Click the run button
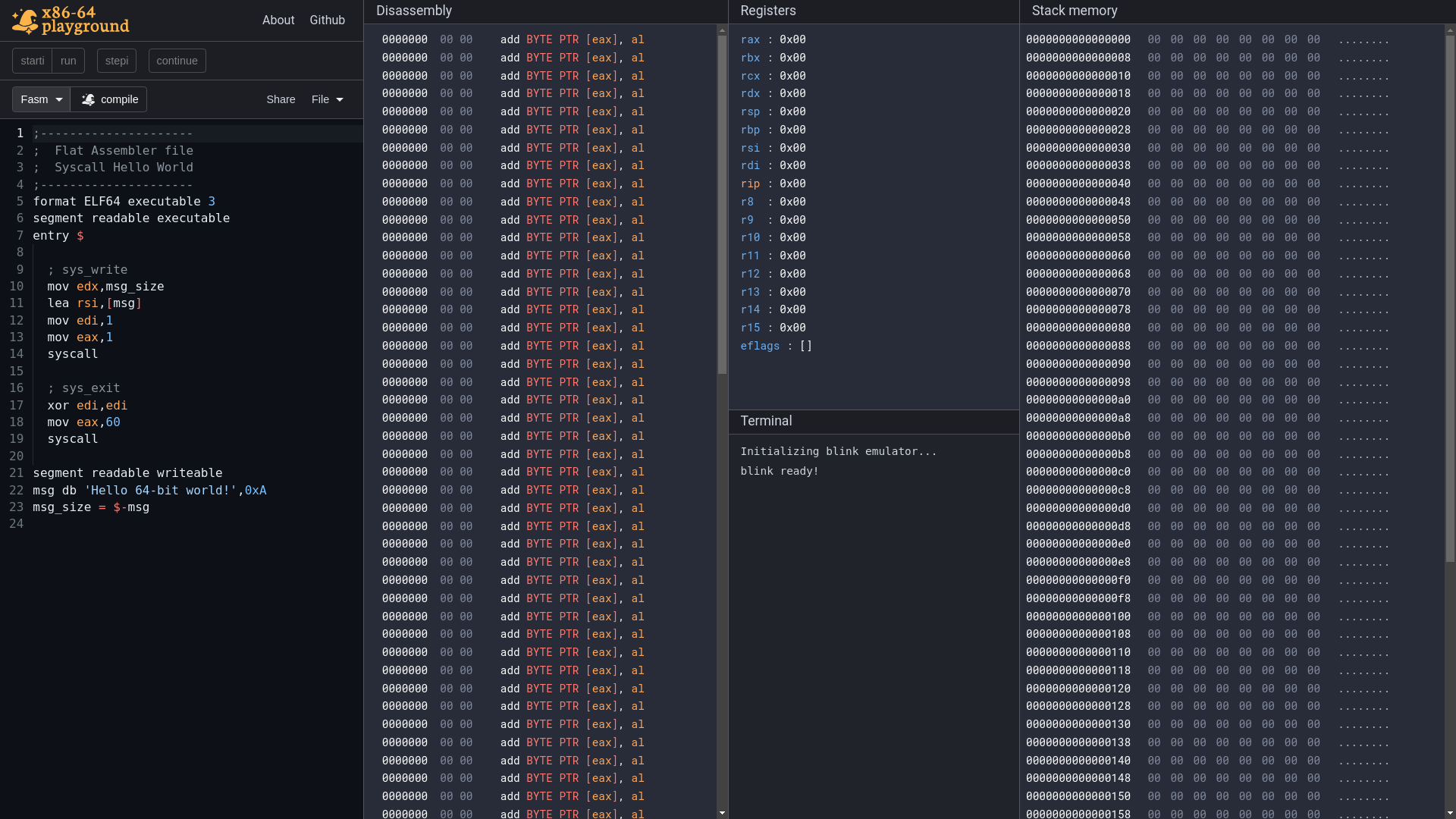This screenshot has width=1456, height=819. point(68,61)
